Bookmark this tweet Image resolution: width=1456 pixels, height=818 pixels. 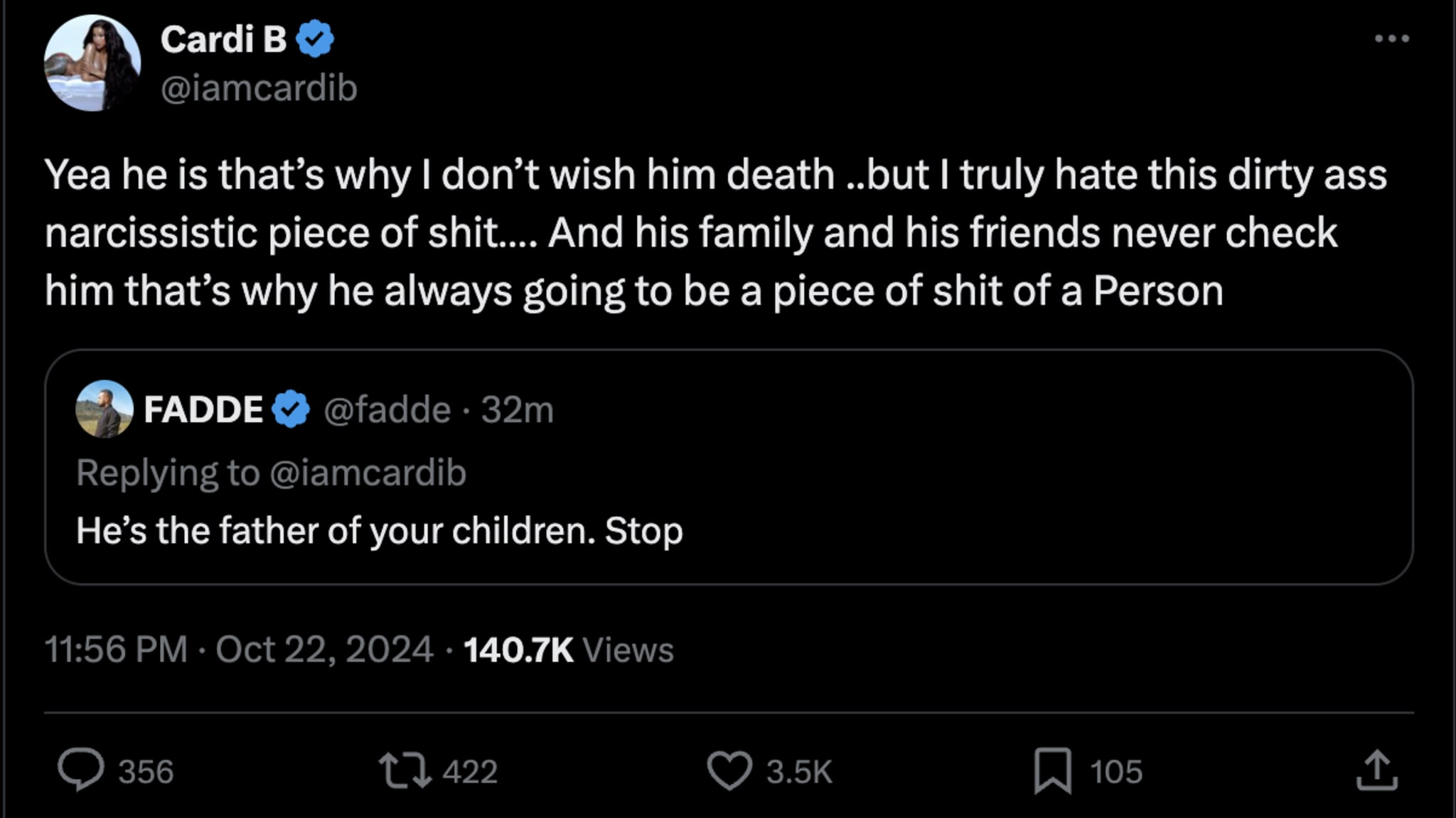tap(1053, 771)
